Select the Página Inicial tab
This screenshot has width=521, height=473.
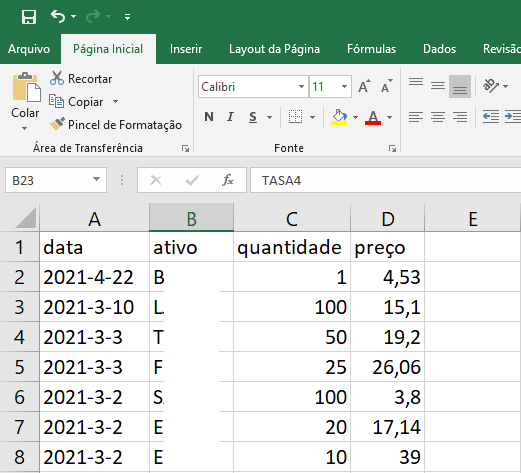coord(108,49)
